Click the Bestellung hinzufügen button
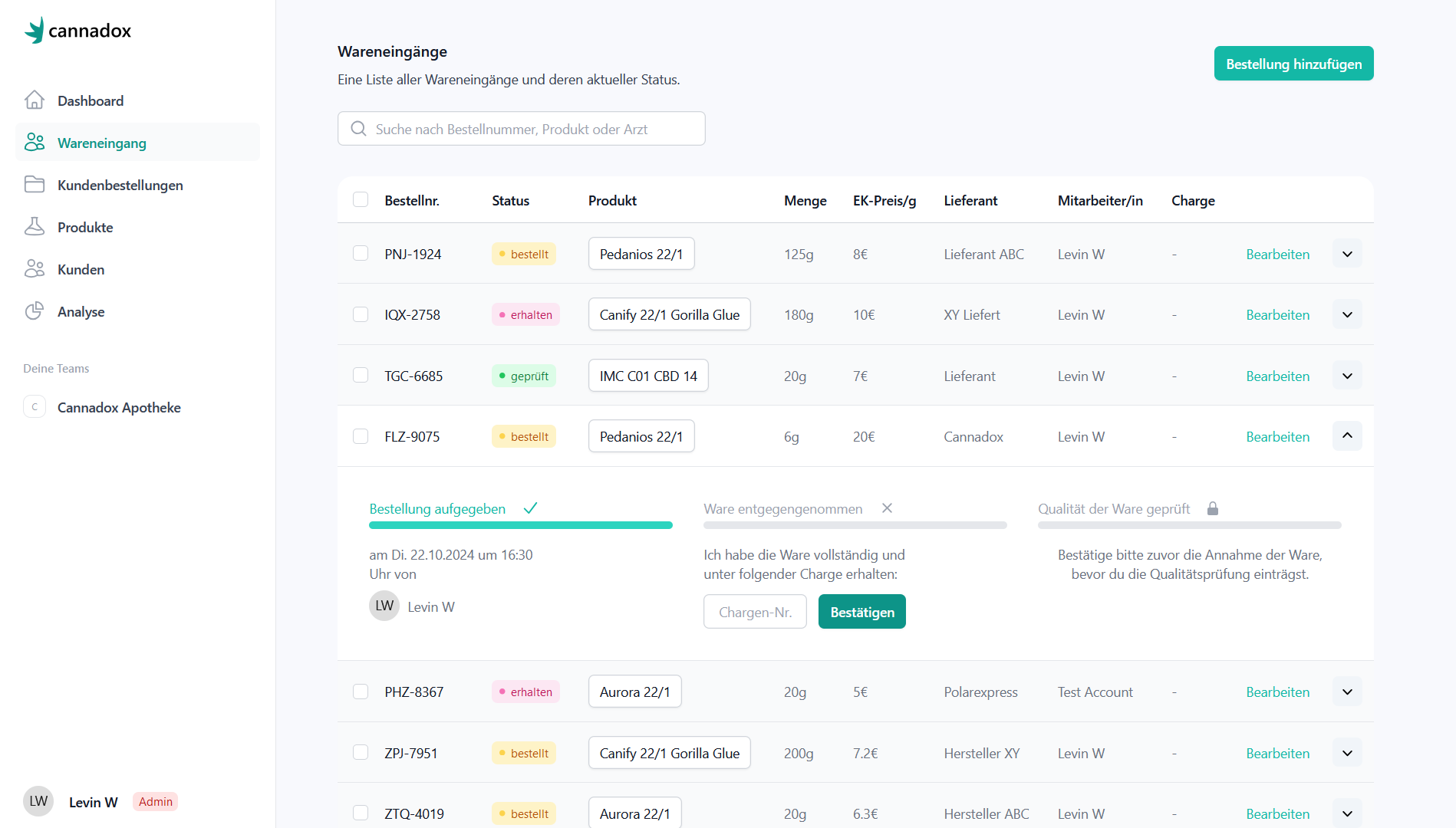Viewport: 1456px width, 828px height. click(1293, 64)
